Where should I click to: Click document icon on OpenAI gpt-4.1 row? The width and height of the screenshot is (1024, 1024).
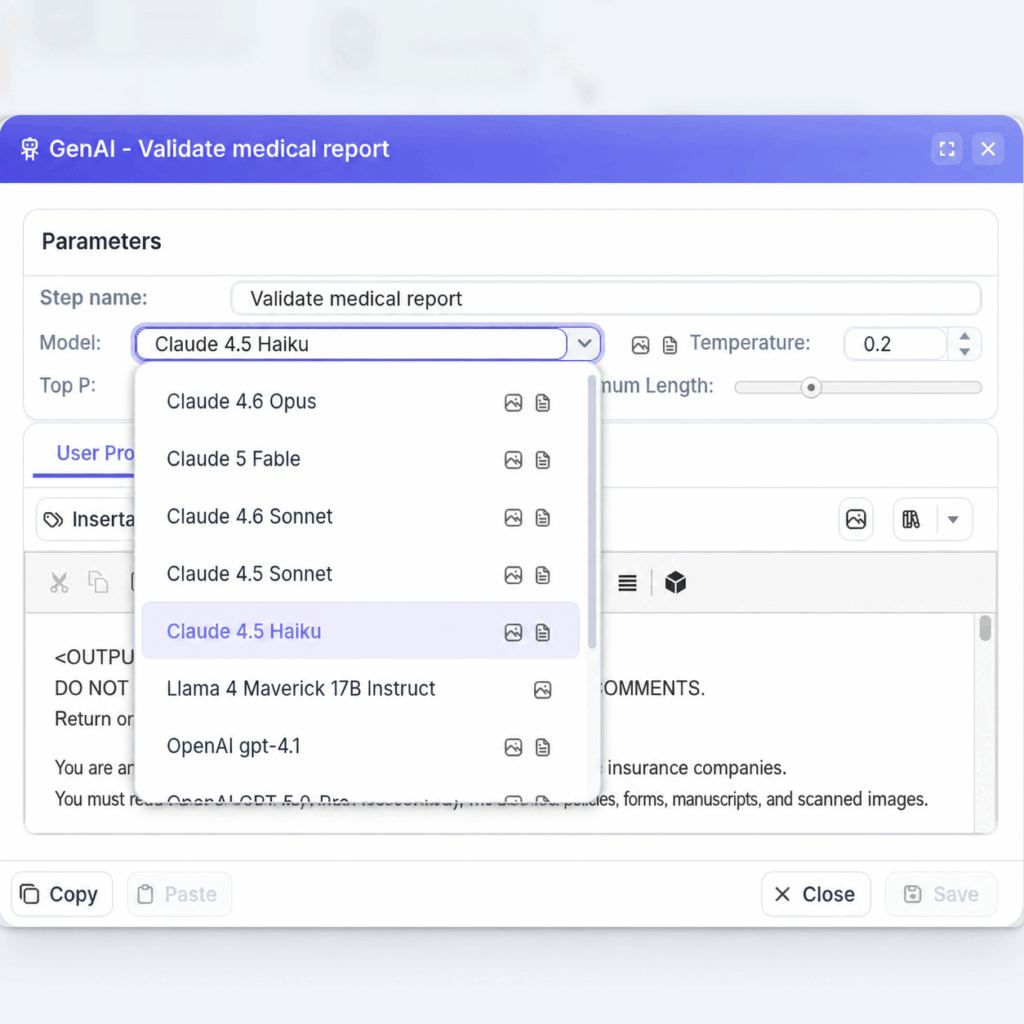pos(542,747)
